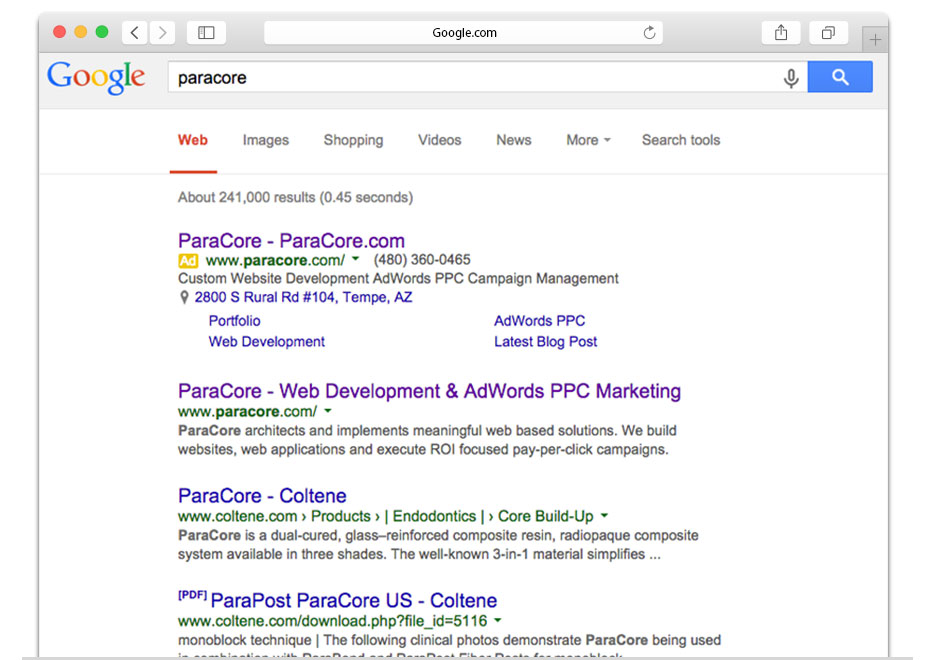
Task: Reload the page using the refresh icon
Action: 649,33
